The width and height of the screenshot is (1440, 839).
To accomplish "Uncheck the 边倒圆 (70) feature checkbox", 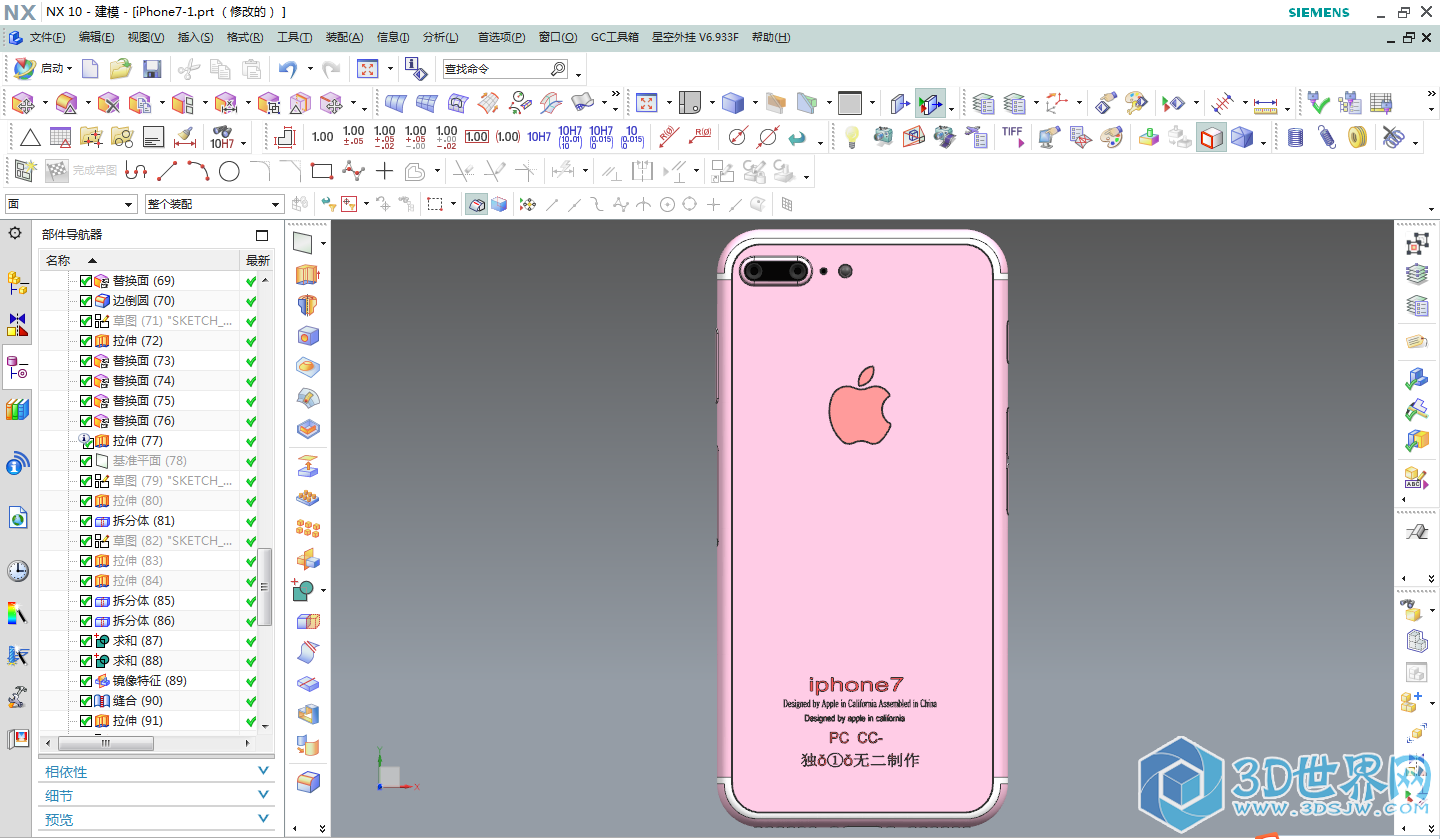I will (86, 301).
